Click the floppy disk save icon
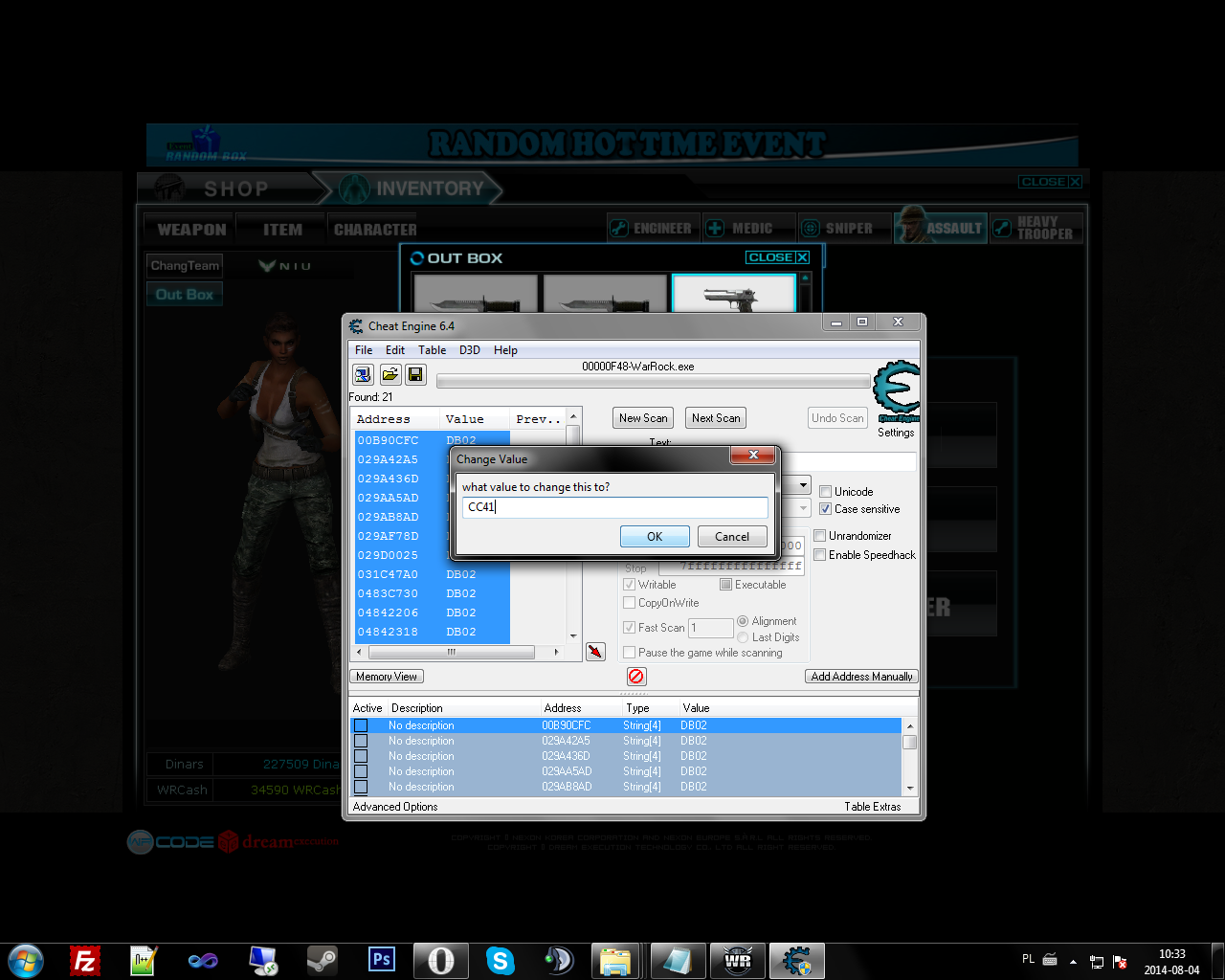This screenshot has height=980, width=1225. (x=415, y=374)
